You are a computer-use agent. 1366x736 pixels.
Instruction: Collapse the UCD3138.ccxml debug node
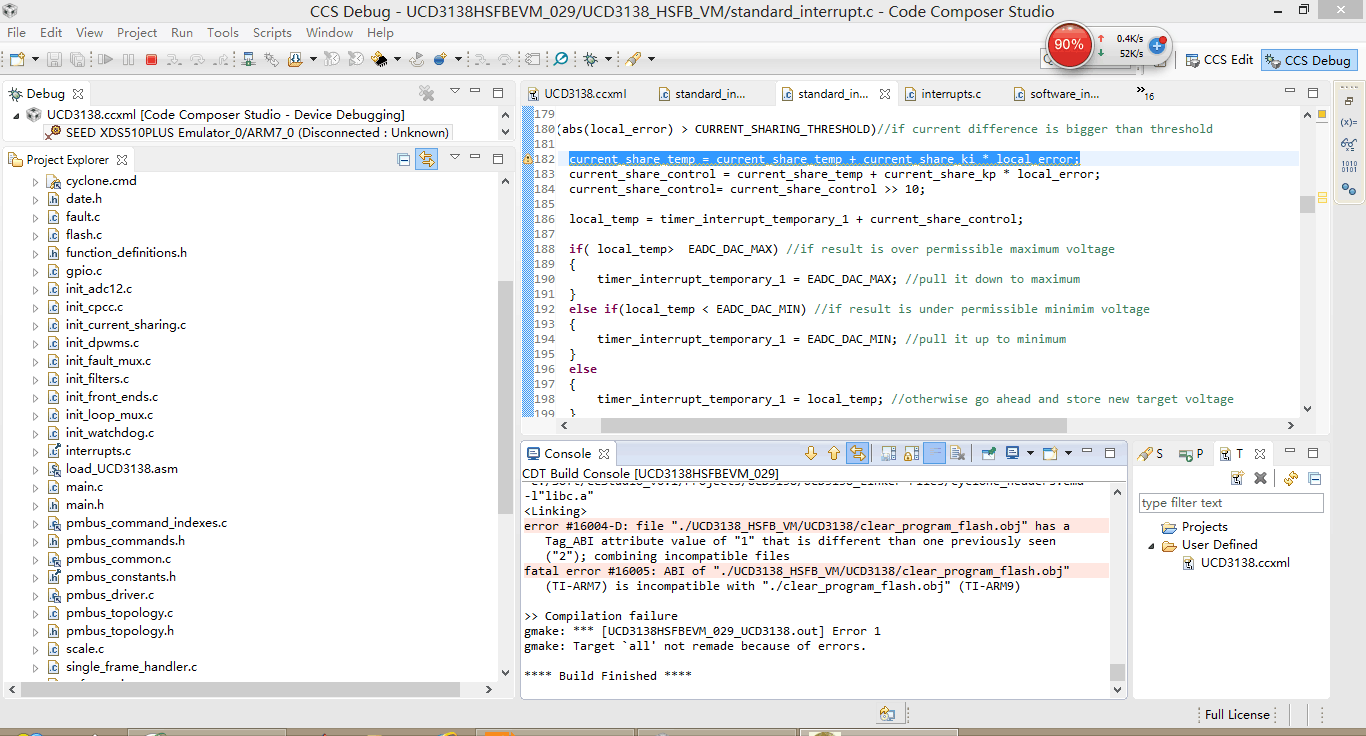click(x=18, y=115)
